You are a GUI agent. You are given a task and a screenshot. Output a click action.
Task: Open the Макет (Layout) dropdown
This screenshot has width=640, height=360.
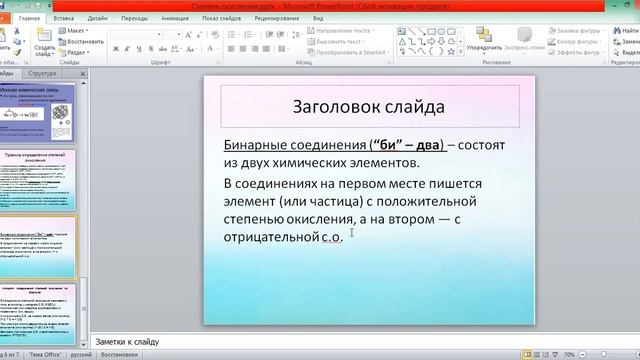pyautogui.click(x=73, y=31)
